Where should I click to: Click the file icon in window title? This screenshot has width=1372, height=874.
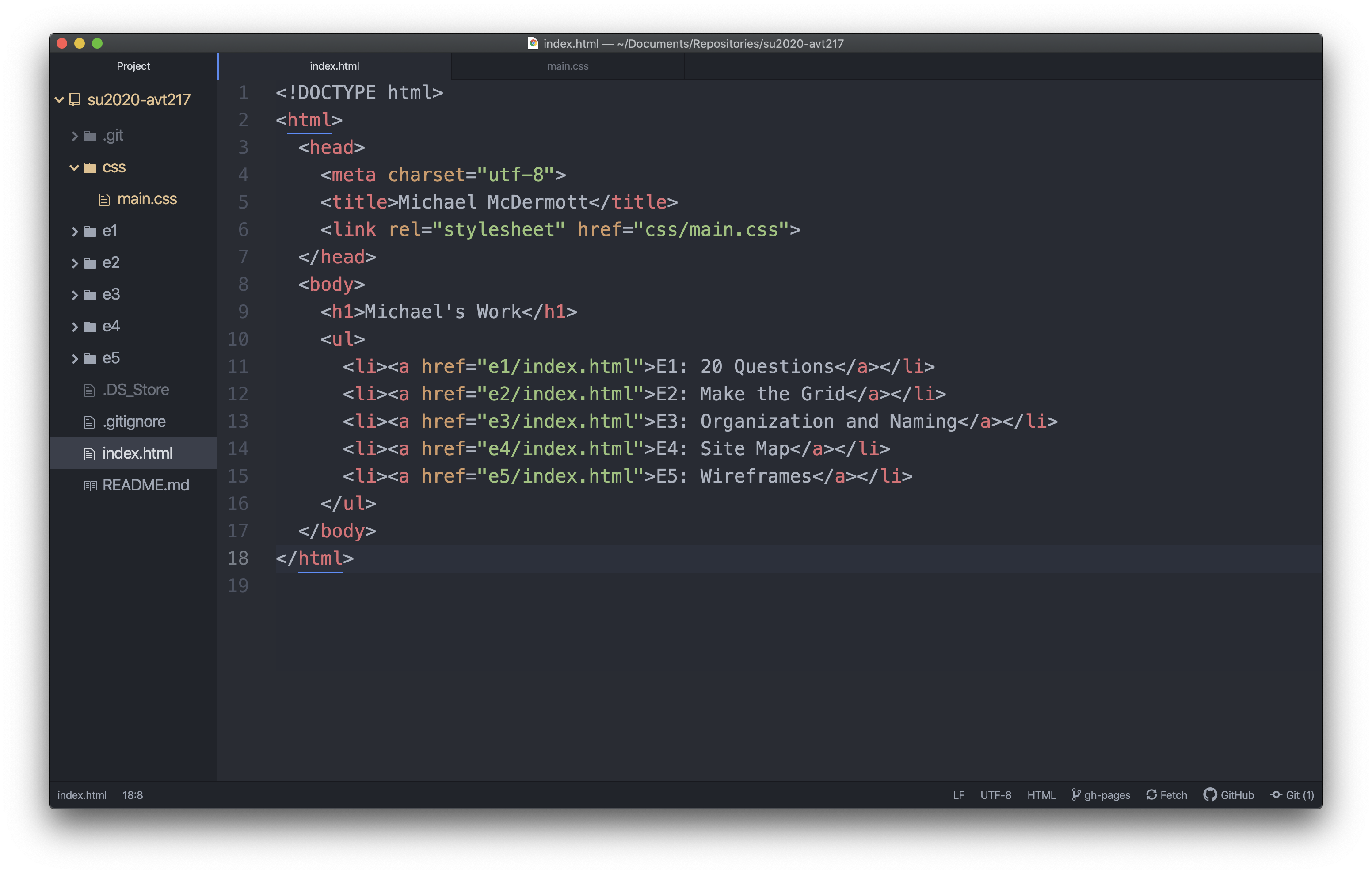pos(533,43)
